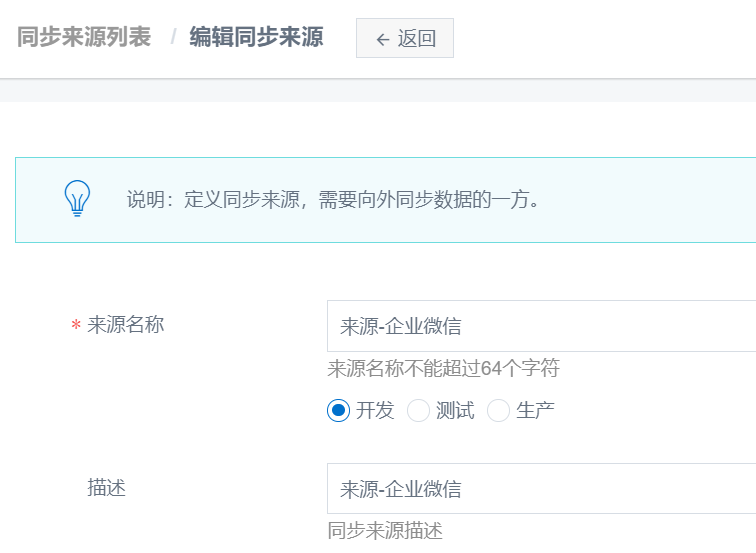The width and height of the screenshot is (756, 553).
Task: Select the 测试 radio button circle
Action: (x=418, y=410)
